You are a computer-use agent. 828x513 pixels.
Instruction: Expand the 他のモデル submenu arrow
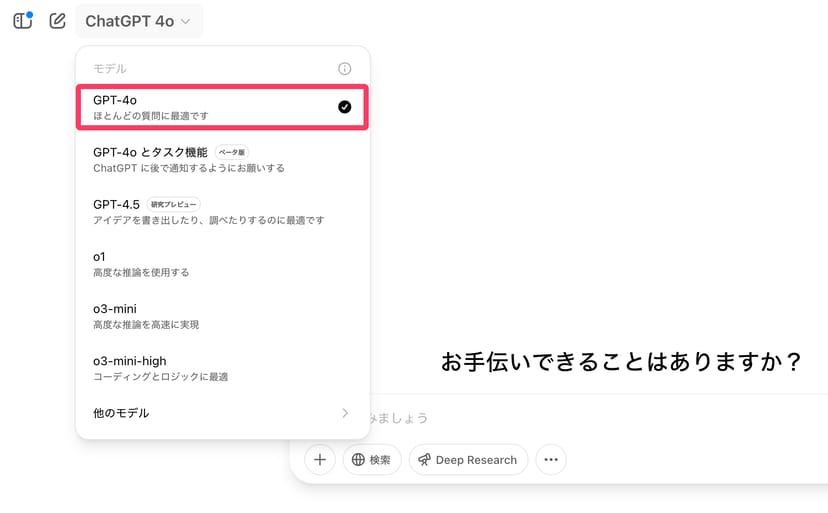tap(345, 413)
